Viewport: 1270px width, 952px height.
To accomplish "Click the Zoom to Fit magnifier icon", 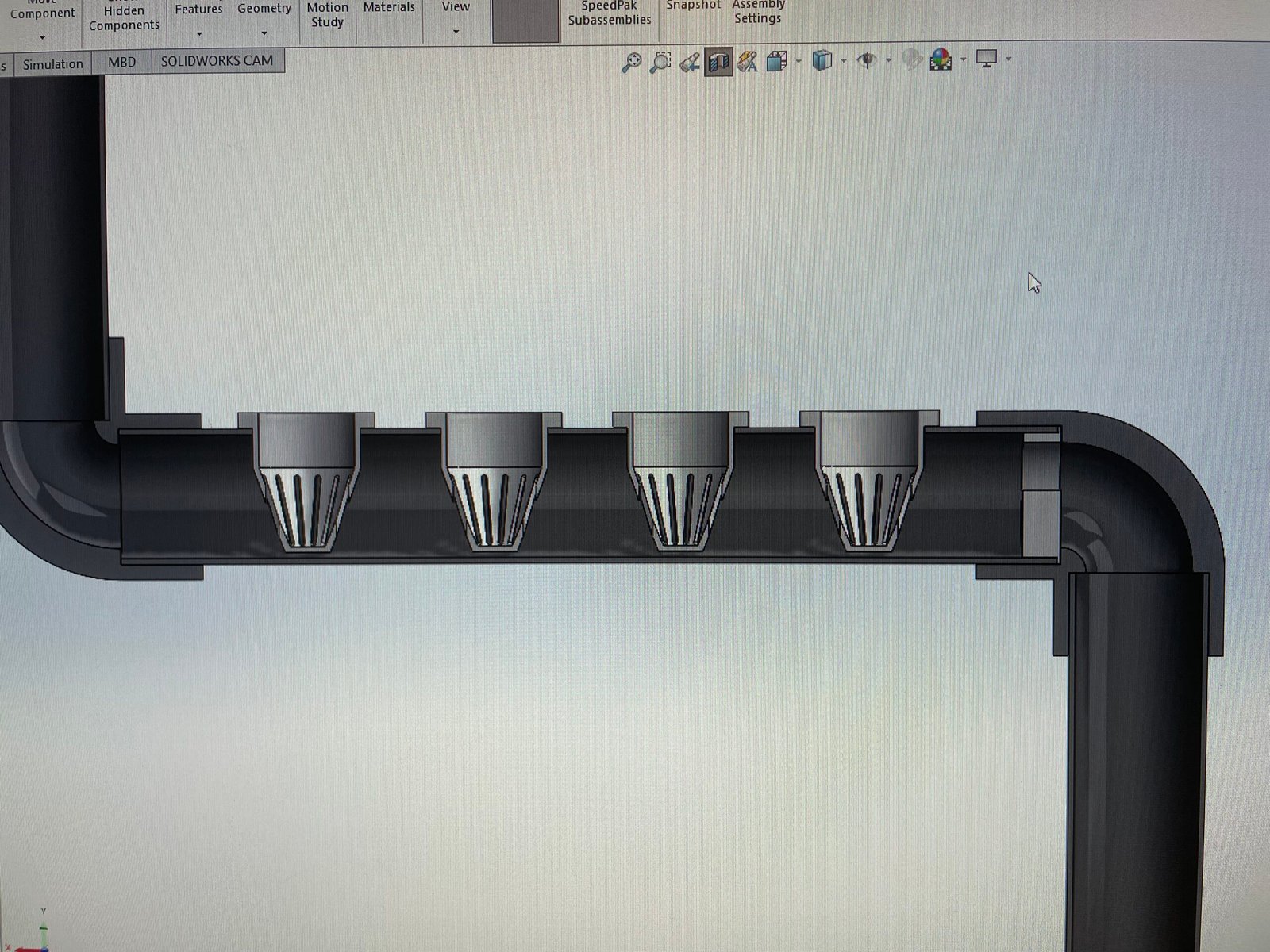I will click(x=631, y=62).
